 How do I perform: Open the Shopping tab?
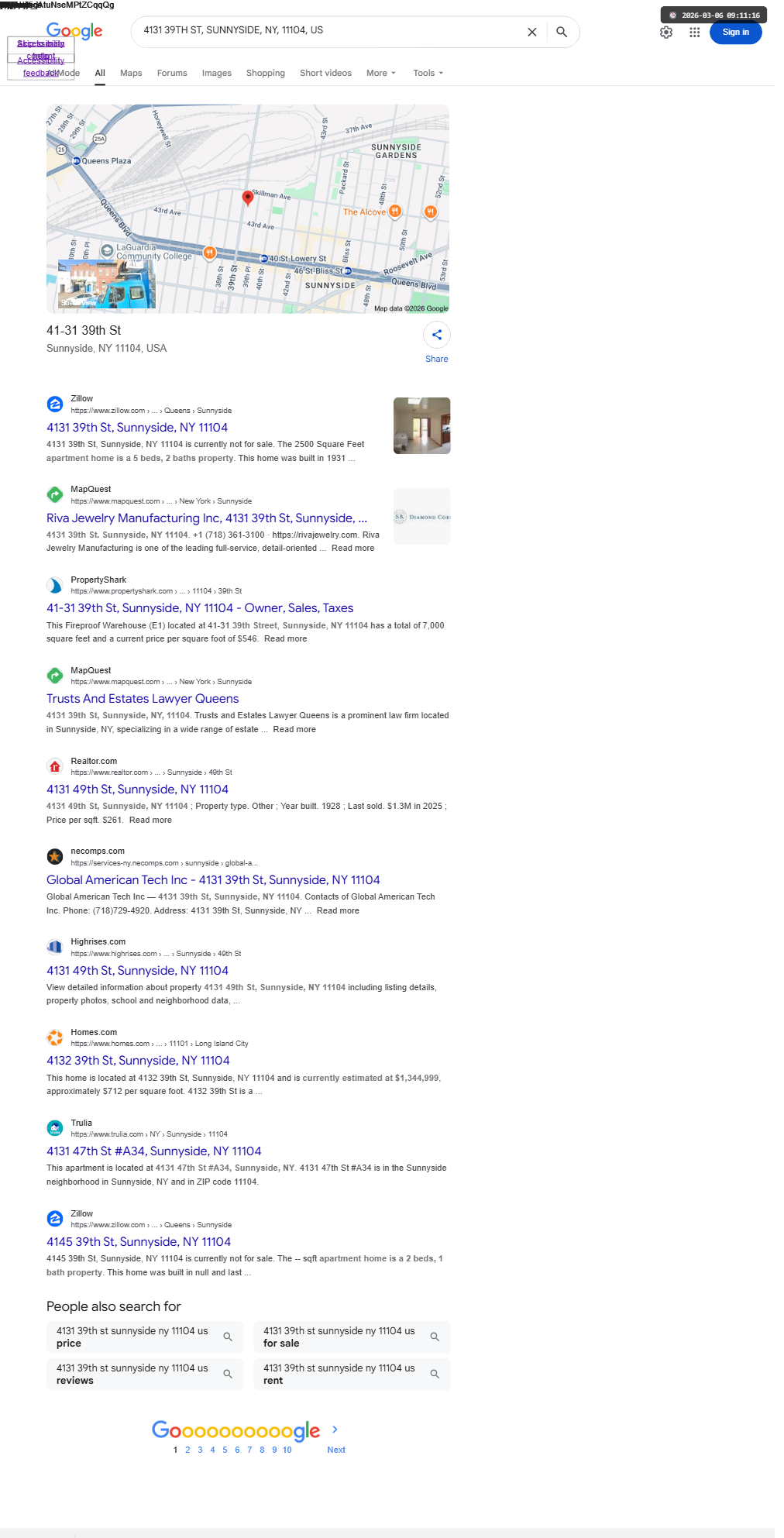[x=266, y=73]
